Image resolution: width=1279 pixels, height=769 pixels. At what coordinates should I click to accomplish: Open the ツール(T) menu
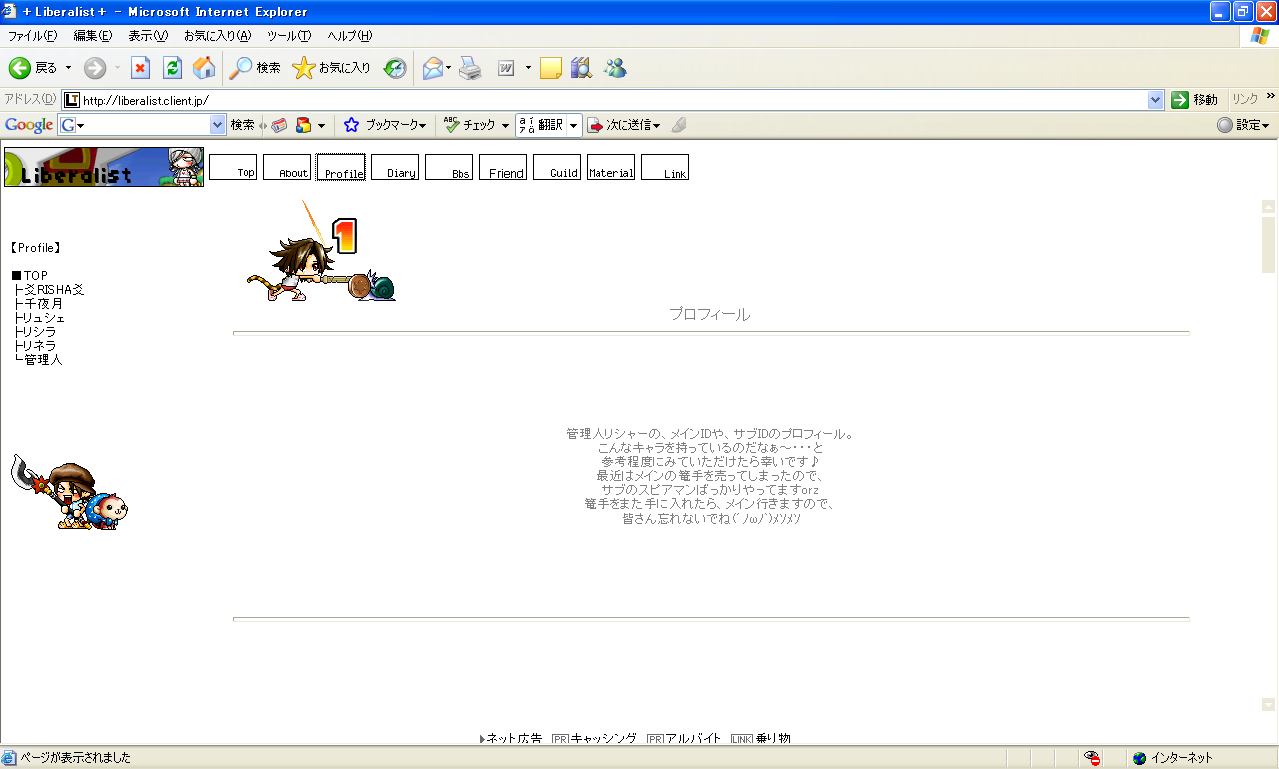289,36
